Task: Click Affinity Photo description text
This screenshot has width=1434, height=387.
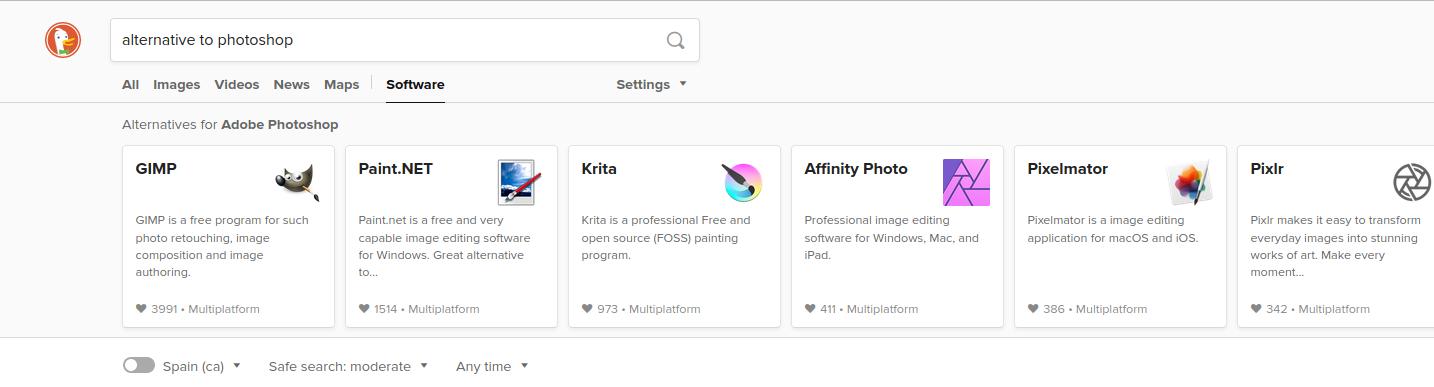Action: 892,238
